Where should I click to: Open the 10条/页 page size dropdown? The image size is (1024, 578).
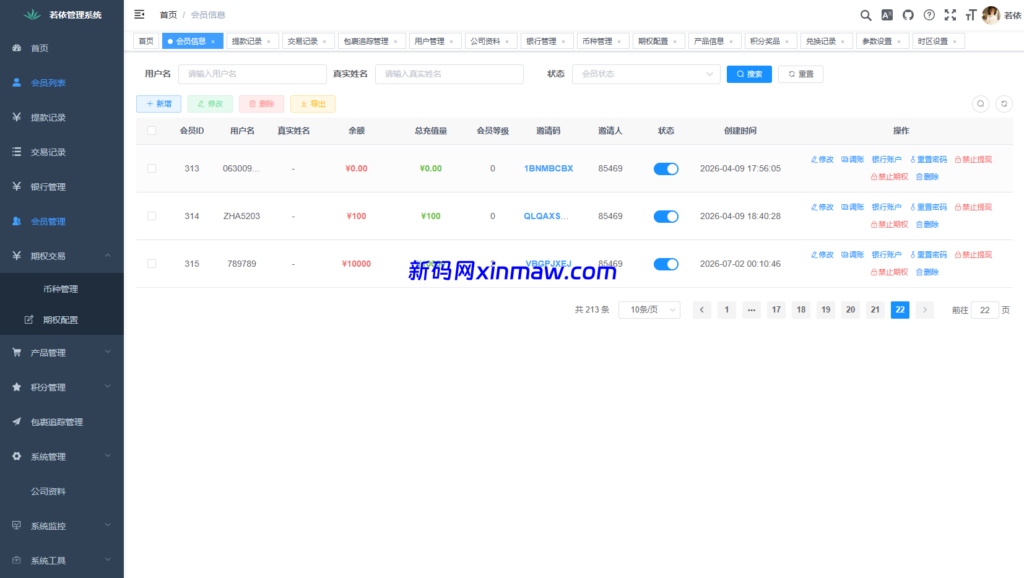tap(649, 310)
